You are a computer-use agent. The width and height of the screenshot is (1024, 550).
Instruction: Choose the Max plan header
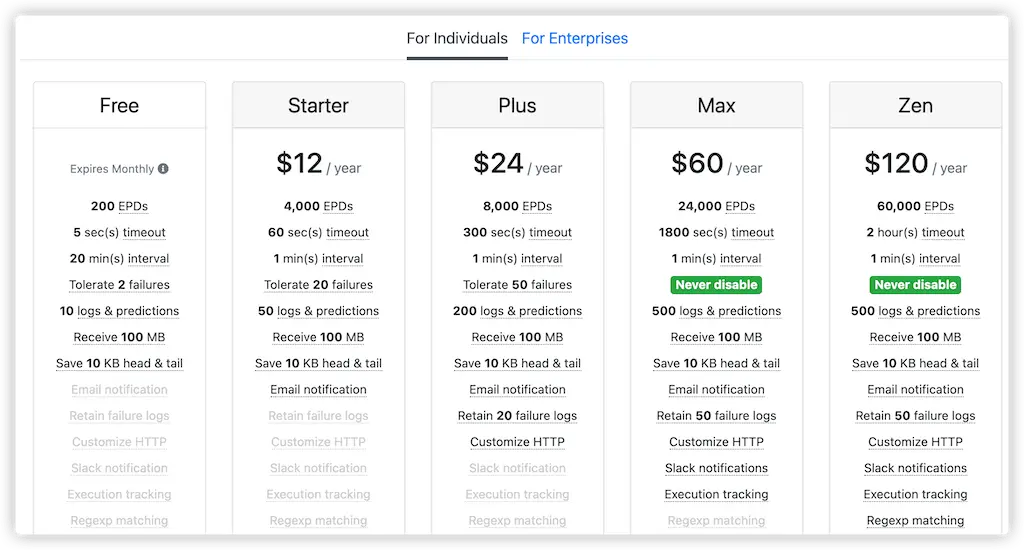(x=716, y=105)
